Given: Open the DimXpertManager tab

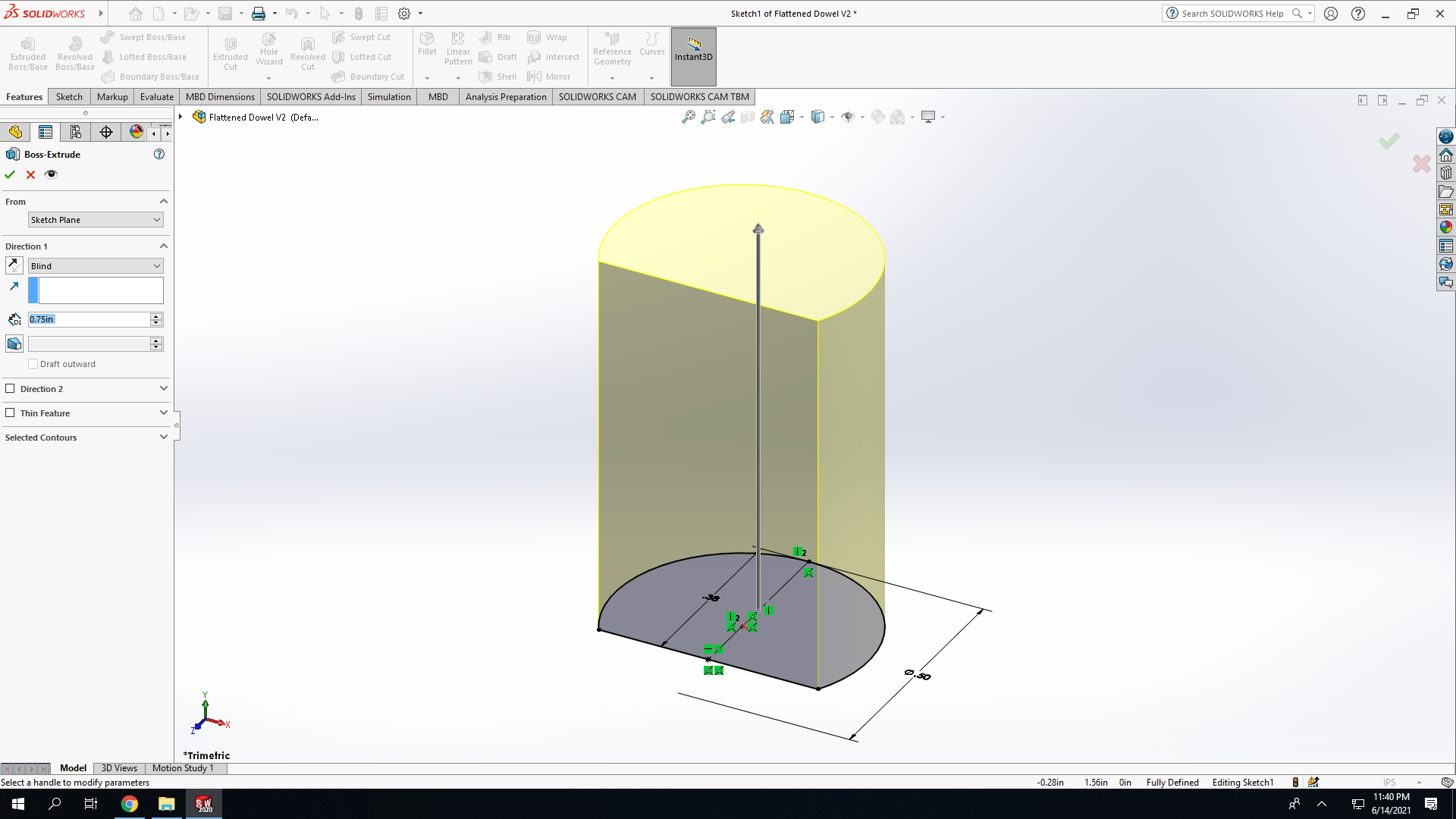Looking at the screenshot, I should pos(106,132).
